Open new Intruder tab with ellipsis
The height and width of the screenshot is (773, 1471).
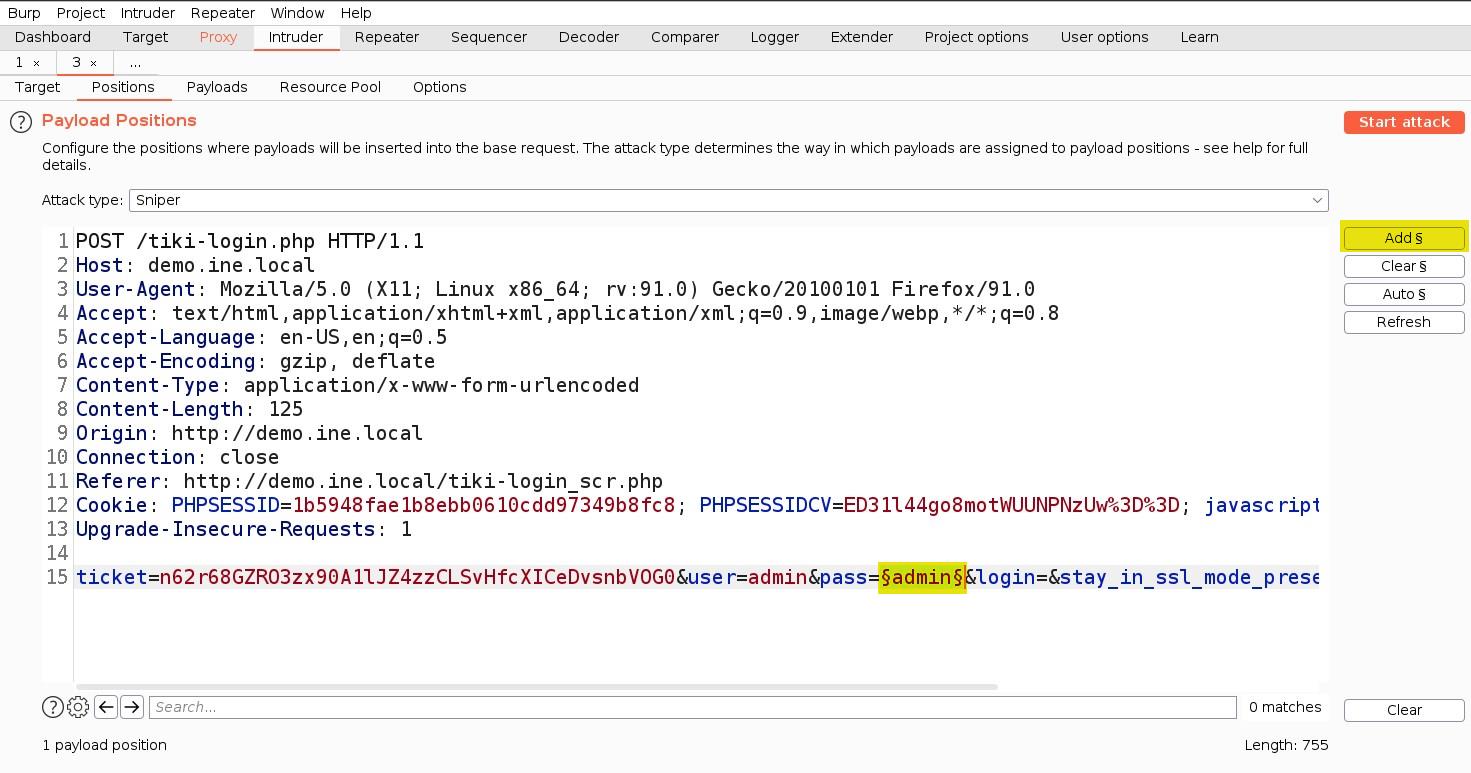coord(135,63)
